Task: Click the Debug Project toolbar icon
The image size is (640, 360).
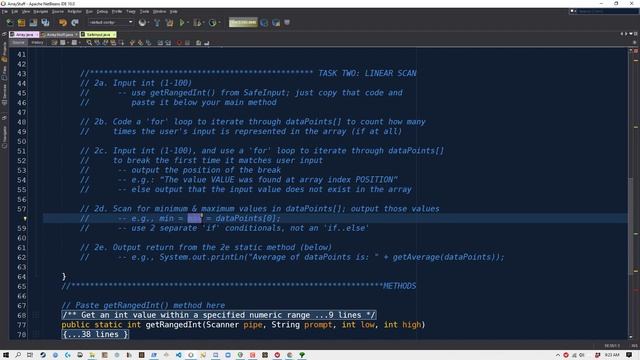Action: pos(197,23)
